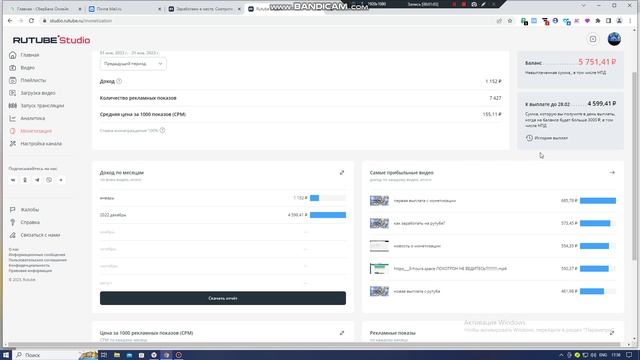The image size is (640, 360).
Task: Switch to the Заработано в месяц tab
Action: click(204, 9)
